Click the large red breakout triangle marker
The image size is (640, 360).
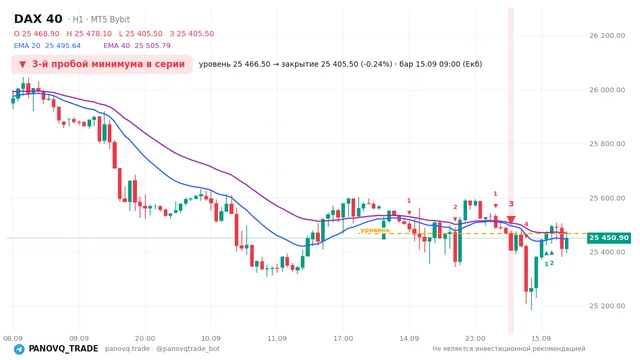[x=511, y=220]
